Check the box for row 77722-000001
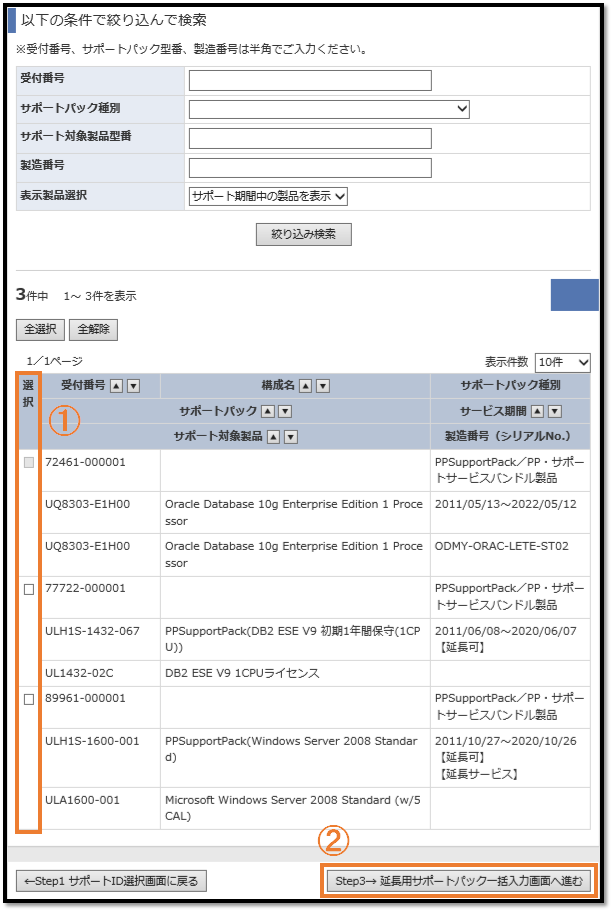The height and width of the screenshot is (912, 613). 29,589
